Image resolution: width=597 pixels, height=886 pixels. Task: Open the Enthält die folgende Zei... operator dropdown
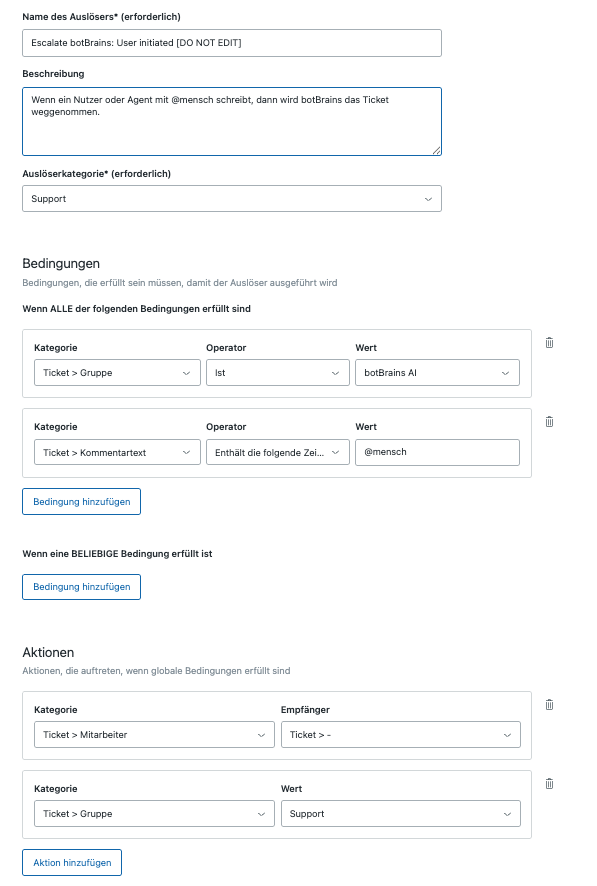point(278,452)
